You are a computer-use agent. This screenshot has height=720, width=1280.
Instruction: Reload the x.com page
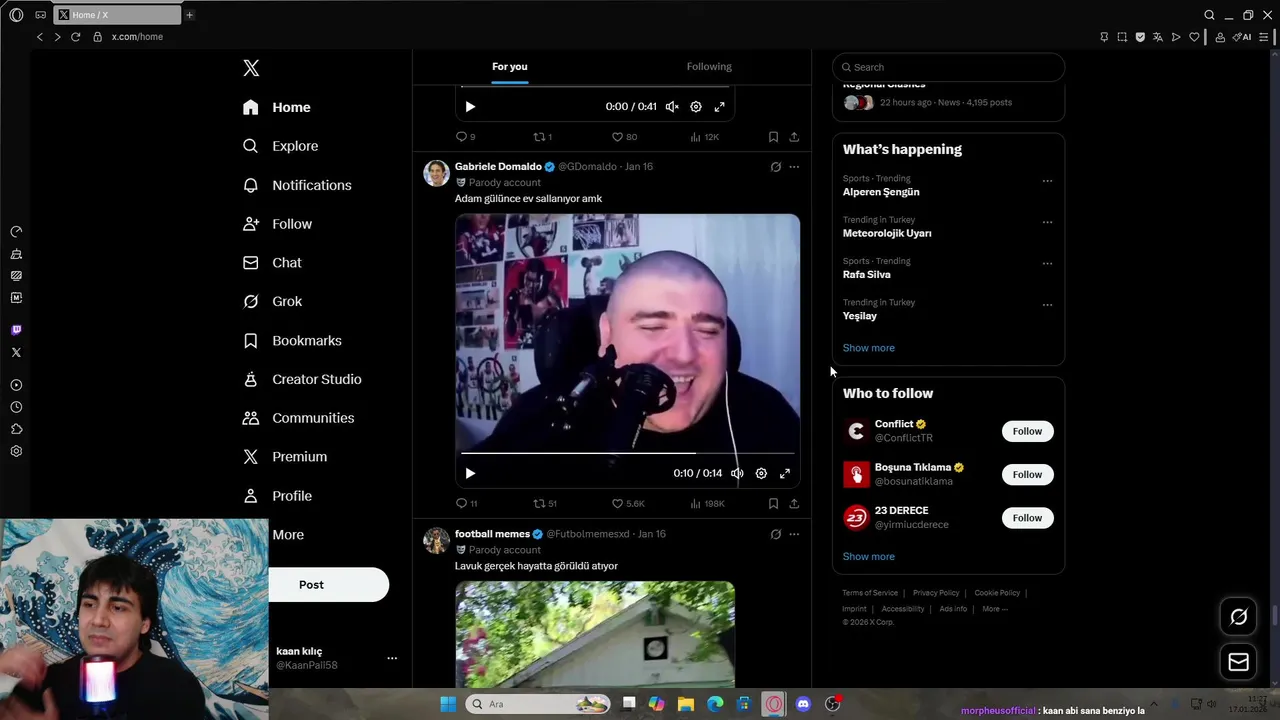coord(75,37)
